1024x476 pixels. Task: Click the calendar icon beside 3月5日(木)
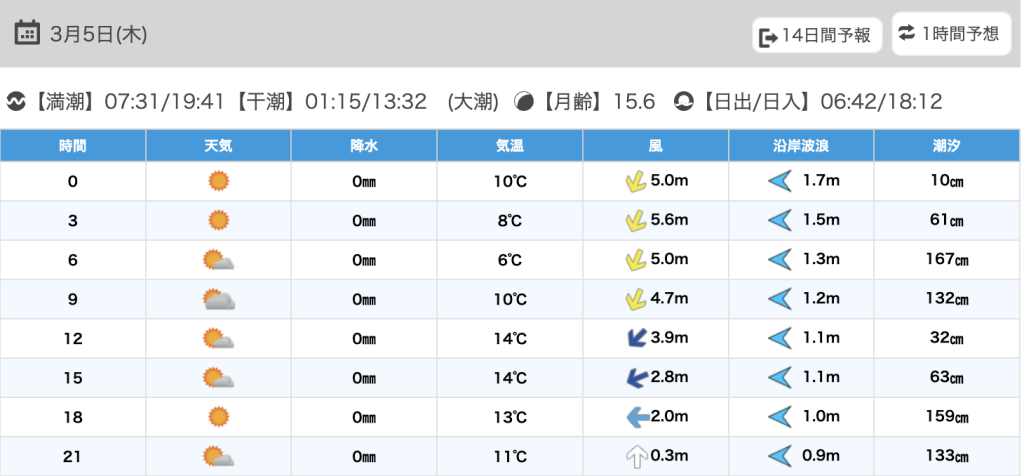click(x=28, y=33)
